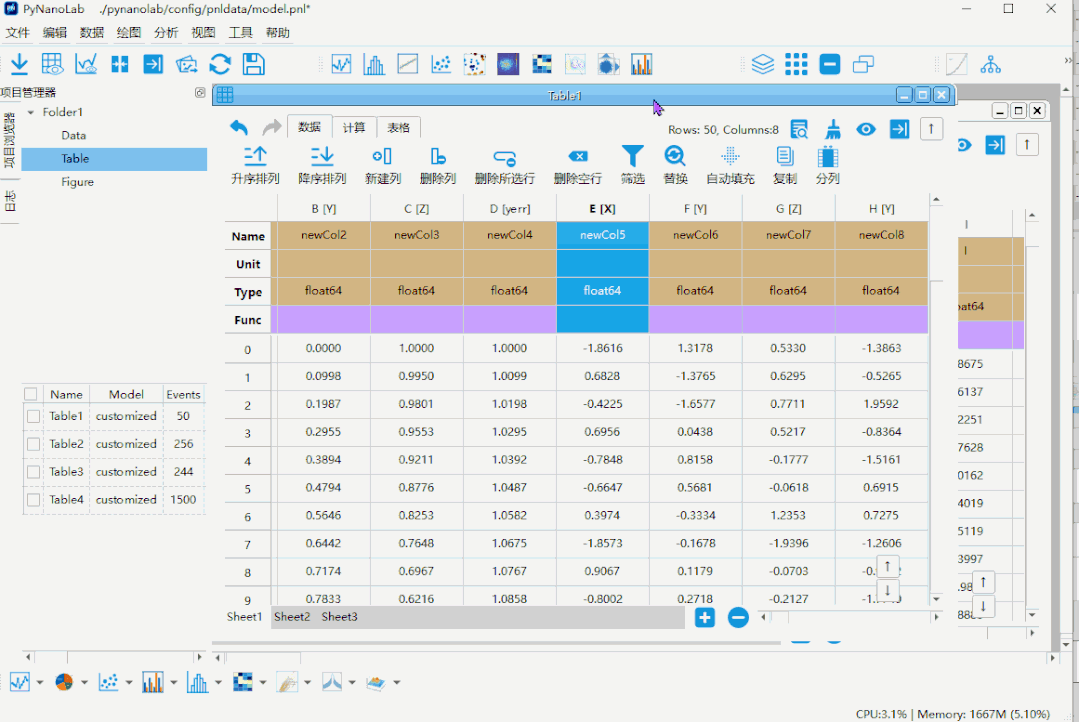
Task: Check the Table4 row checkbox
Action: 32,500
